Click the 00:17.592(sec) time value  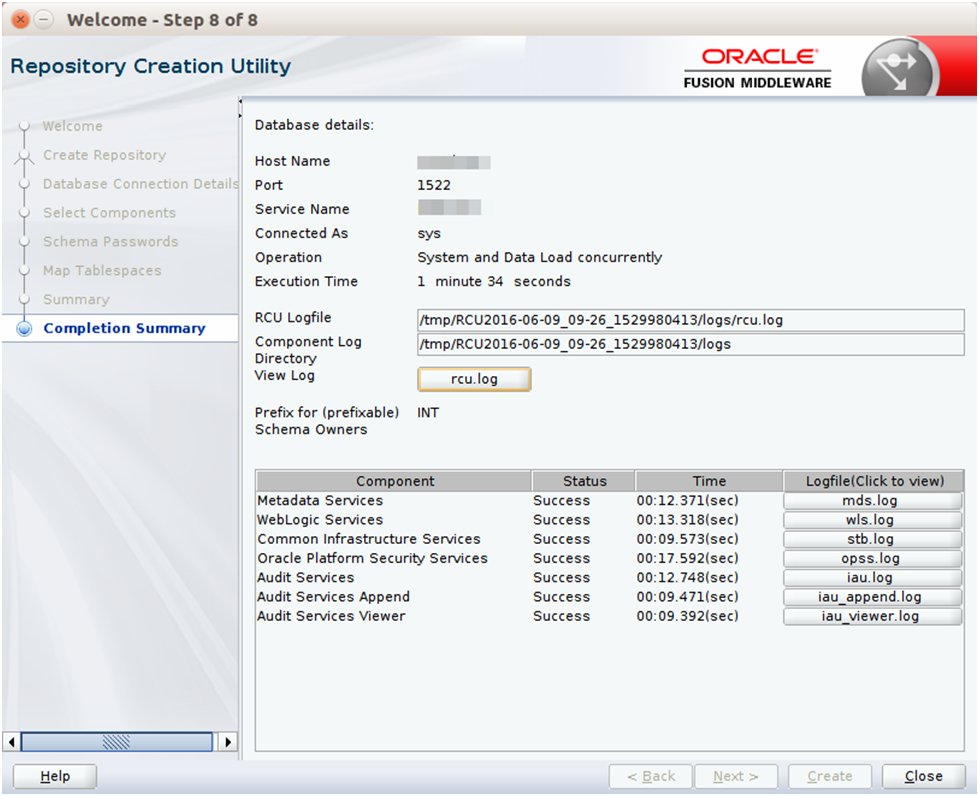(687, 559)
